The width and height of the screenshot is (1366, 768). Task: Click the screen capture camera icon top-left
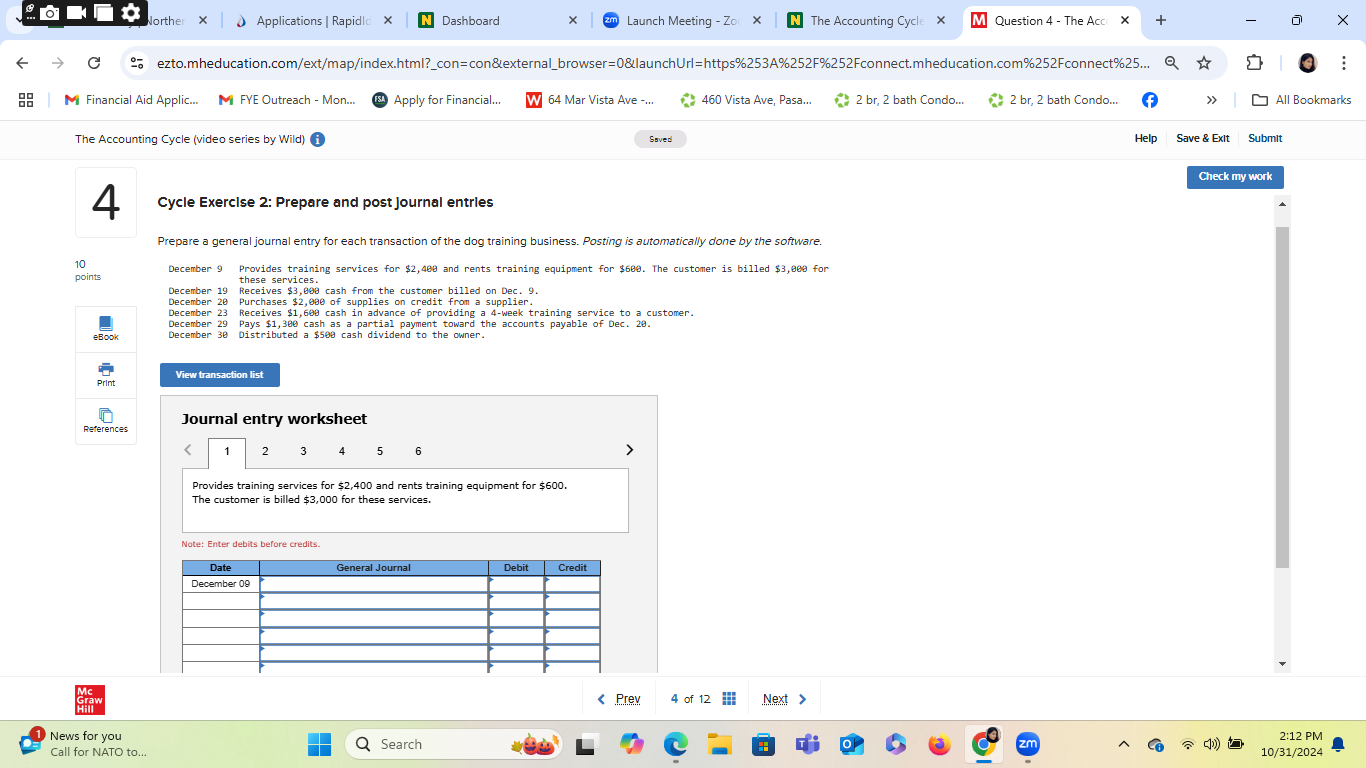pyautogui.click(x=48, y=13)
